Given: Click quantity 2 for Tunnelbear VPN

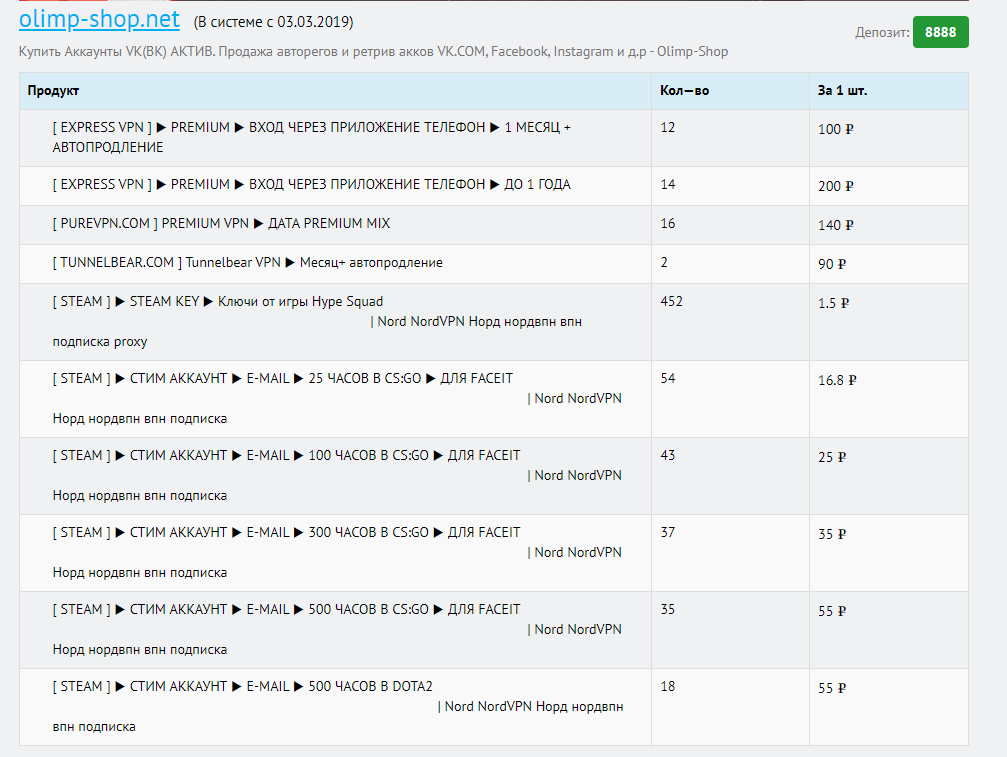Looking at the screenshot, I should tap(664, 263).
